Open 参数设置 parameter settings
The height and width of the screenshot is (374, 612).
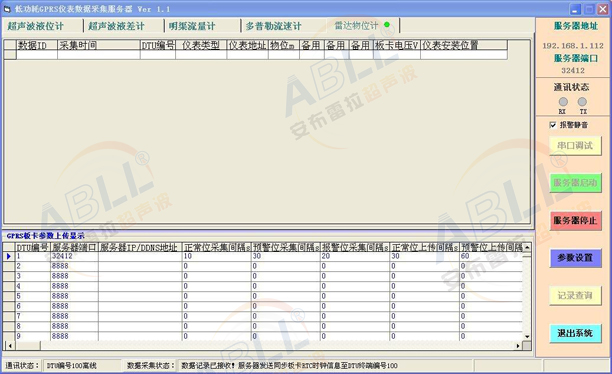pyautogui.click(x=575, y=258)
